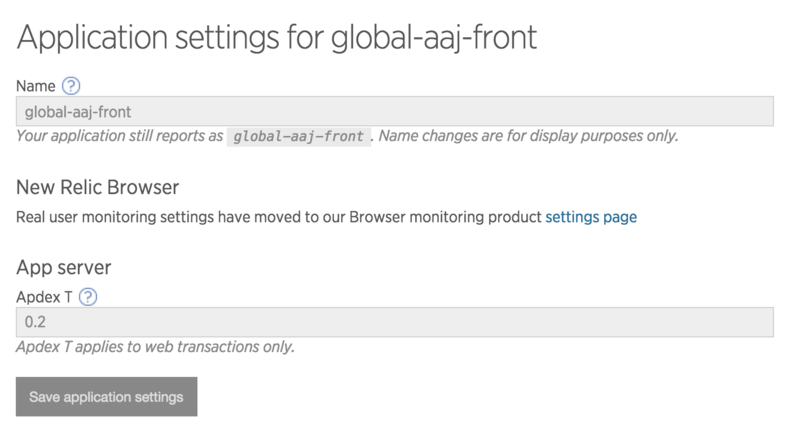Open the Browser monitoring settings page link
This screenshot has height=439, width=800.
[591, 215]
